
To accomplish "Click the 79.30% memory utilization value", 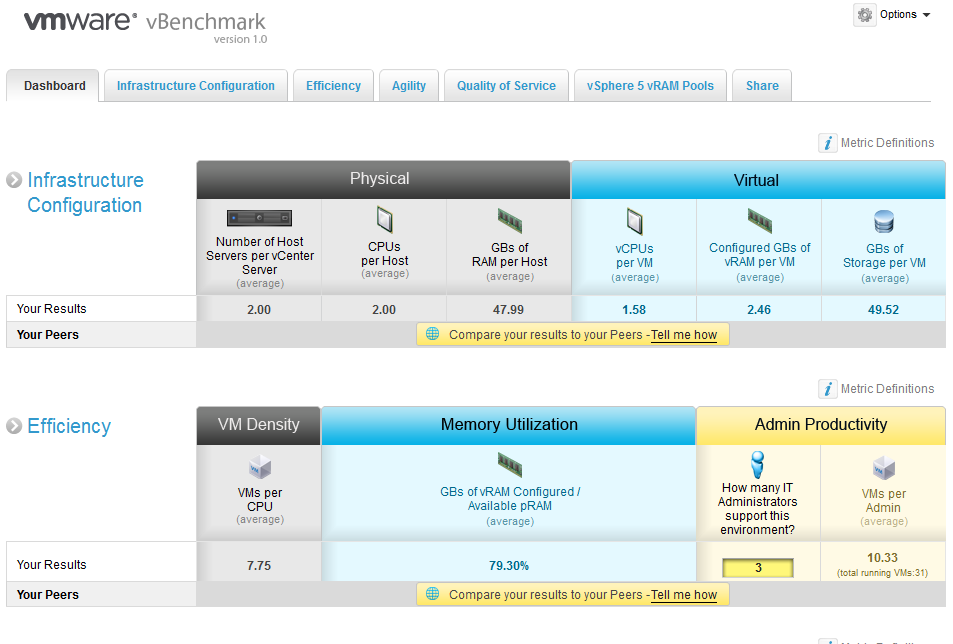I will pos(509,566).
